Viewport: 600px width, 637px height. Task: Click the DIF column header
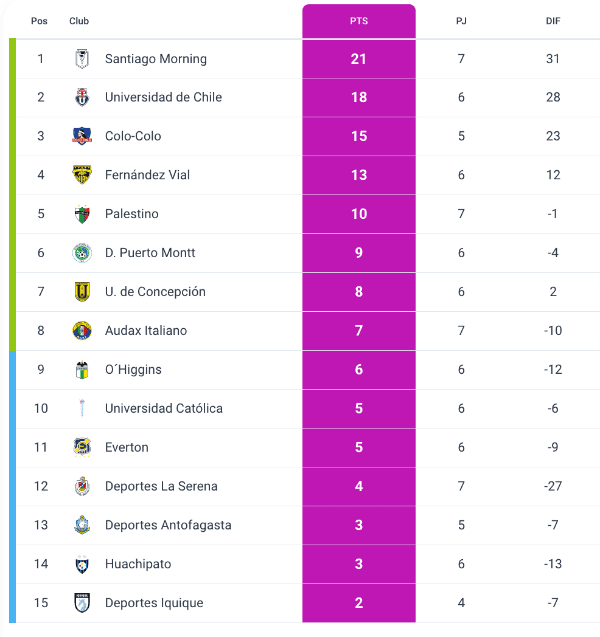pyautogui.click(x=553, y=21)
